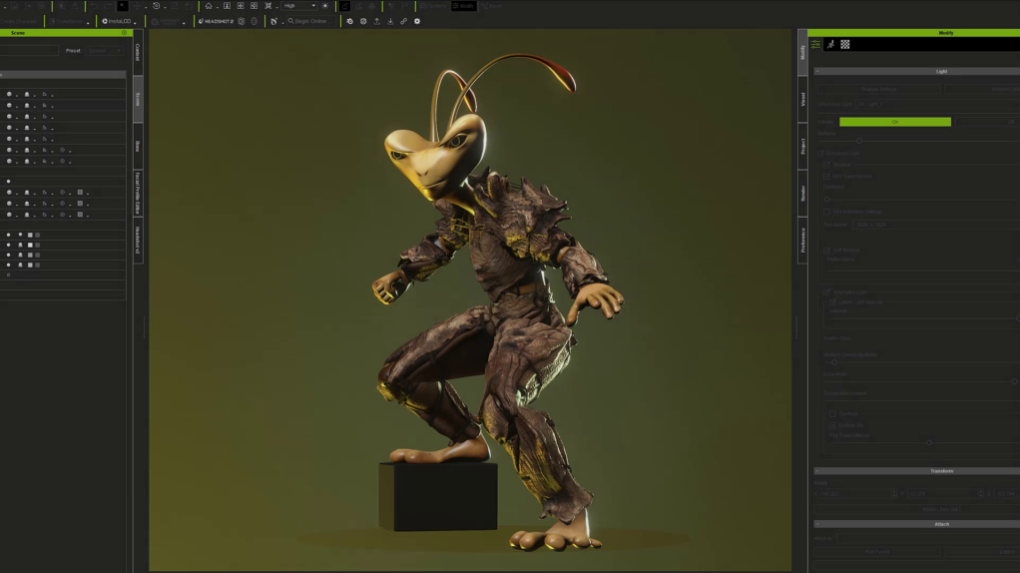Switch to the Visual tab
The height and width of the screenshot is (573, 1020).
pos(803,100)
